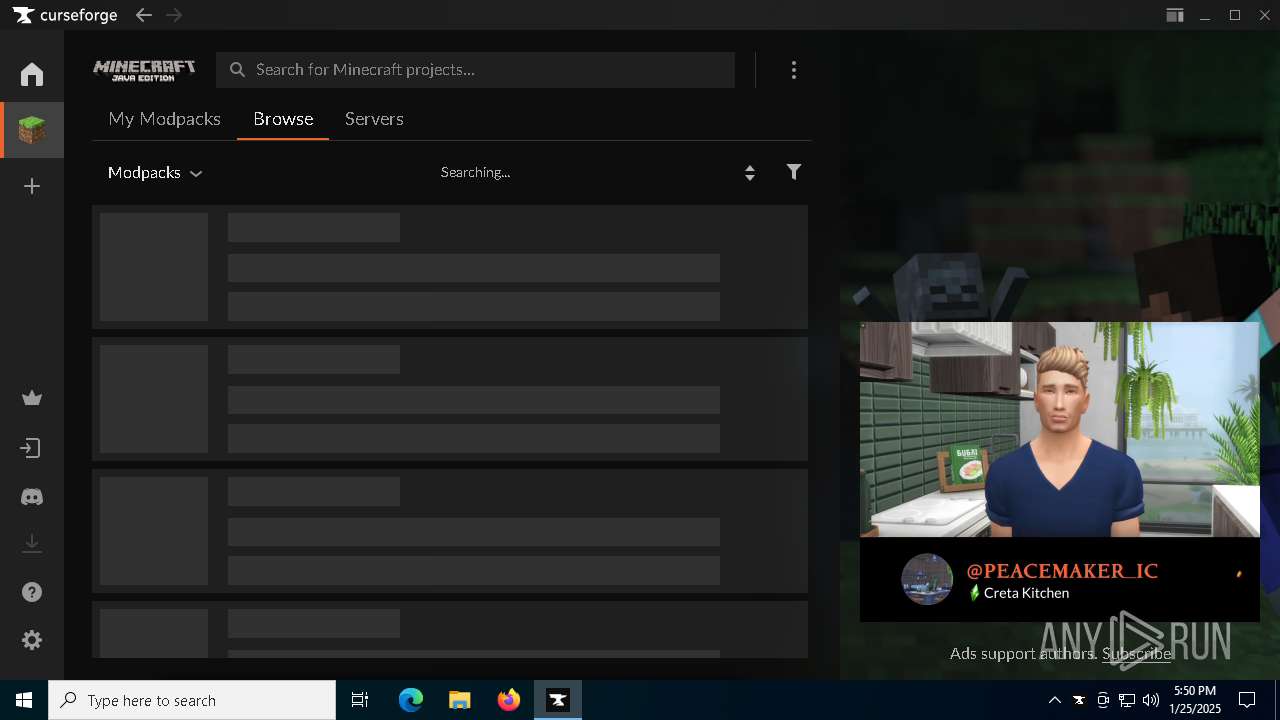Add a new game with plus icon

[x=32, y=186]
